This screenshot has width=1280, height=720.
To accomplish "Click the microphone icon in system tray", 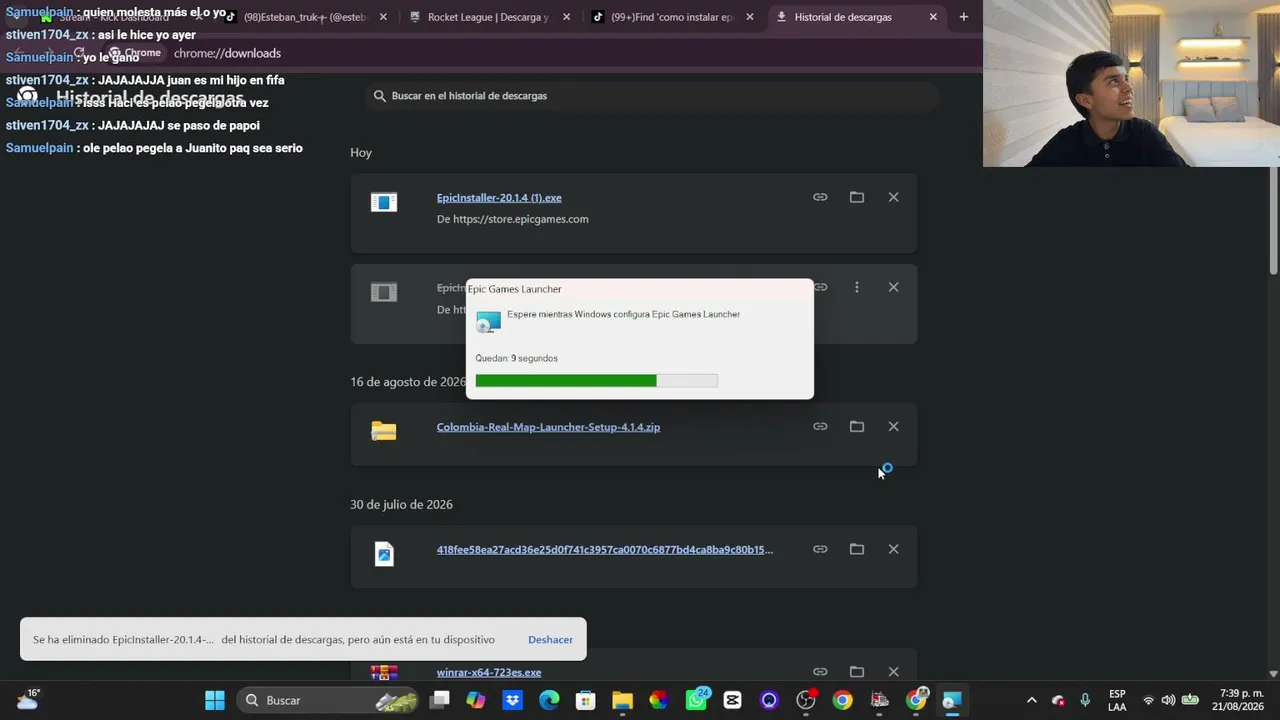I will (x=1085, y=700).
